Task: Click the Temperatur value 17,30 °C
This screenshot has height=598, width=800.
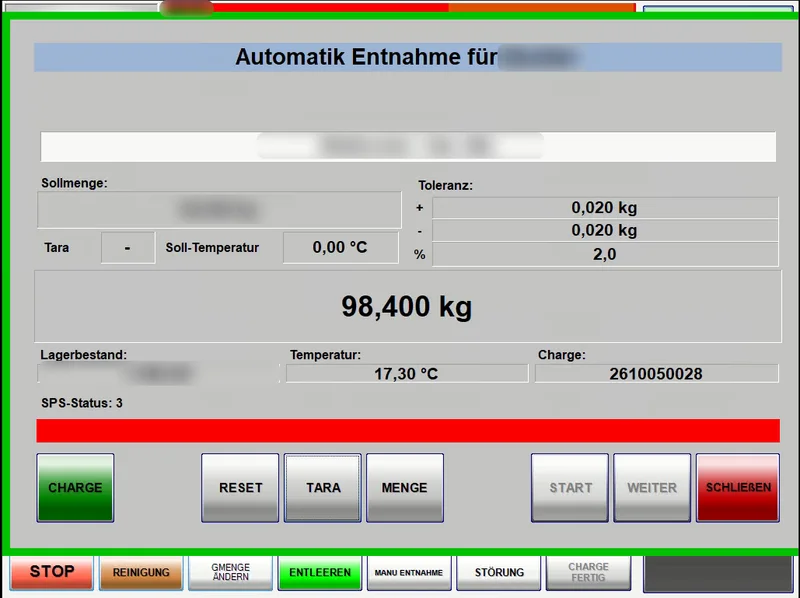Action: pyautogui.click(x=407, y=373)
